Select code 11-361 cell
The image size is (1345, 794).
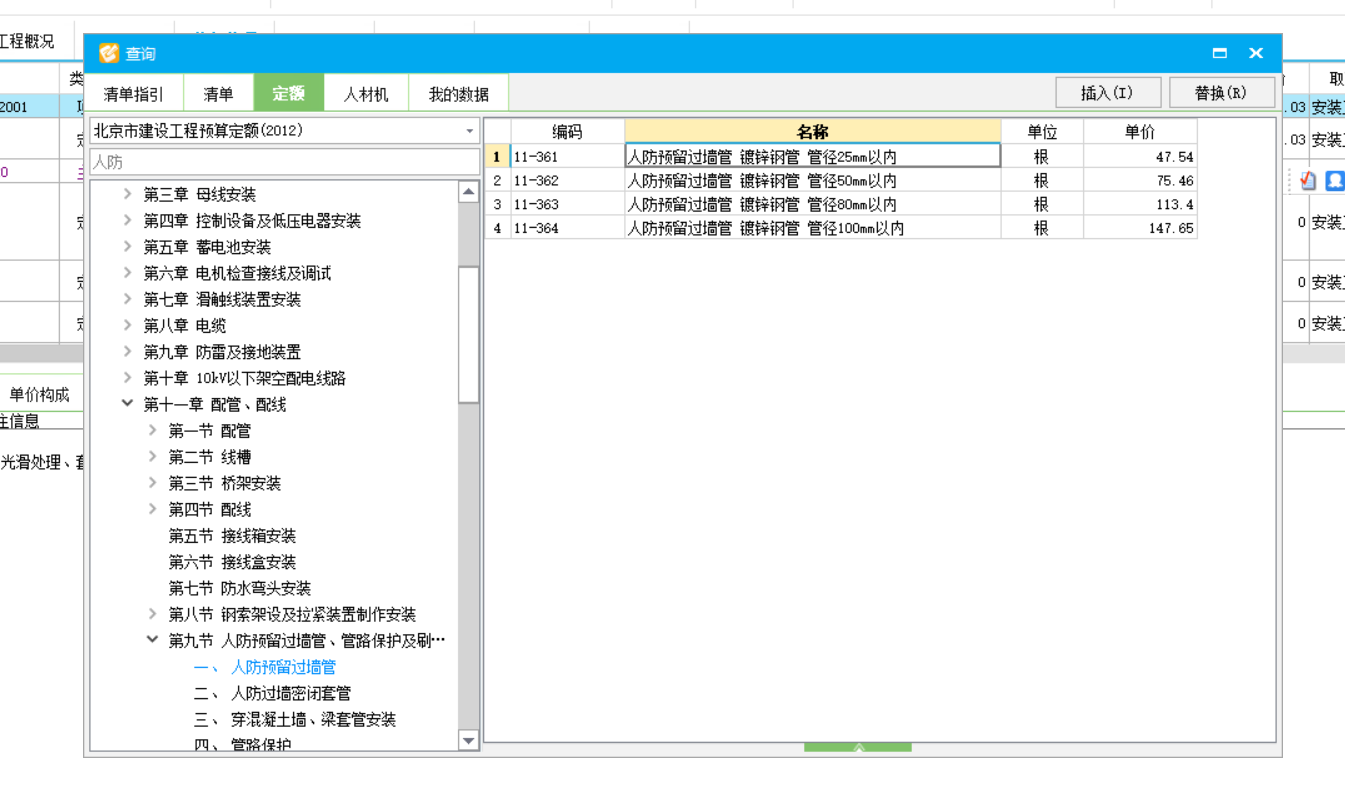pos(567,157)
